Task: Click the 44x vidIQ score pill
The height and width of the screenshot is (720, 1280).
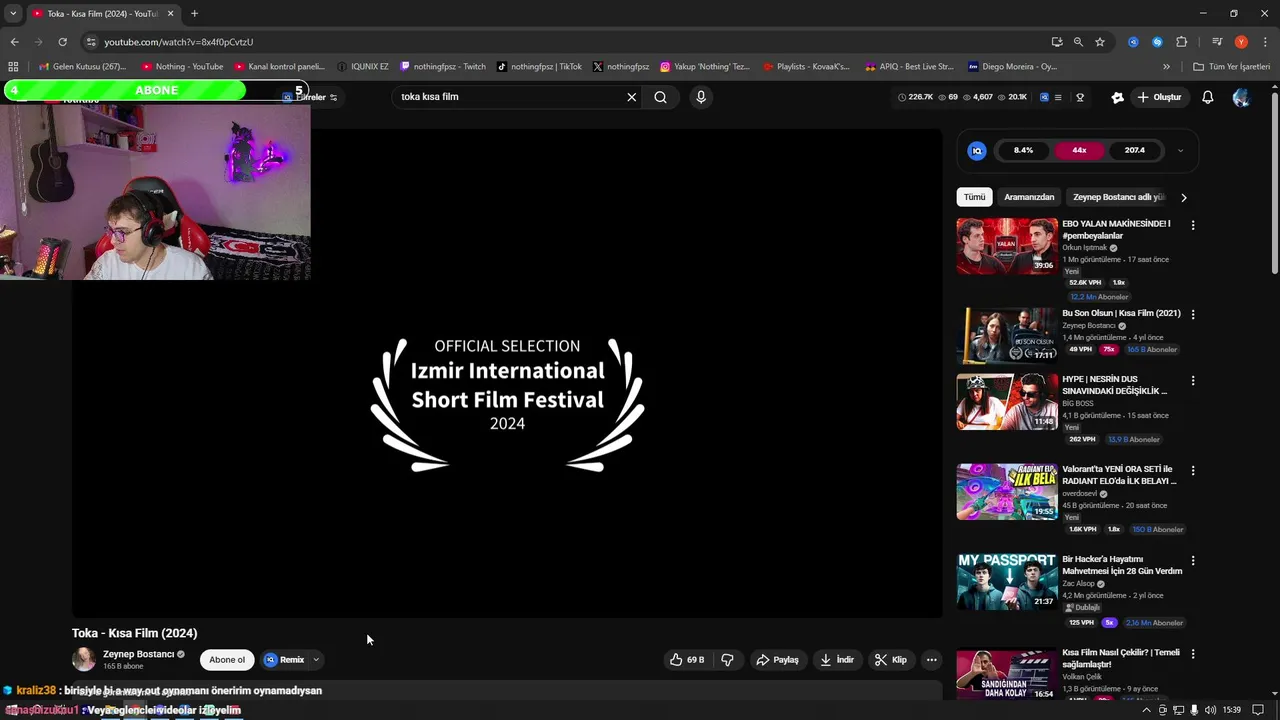Action: (1079, 150)
